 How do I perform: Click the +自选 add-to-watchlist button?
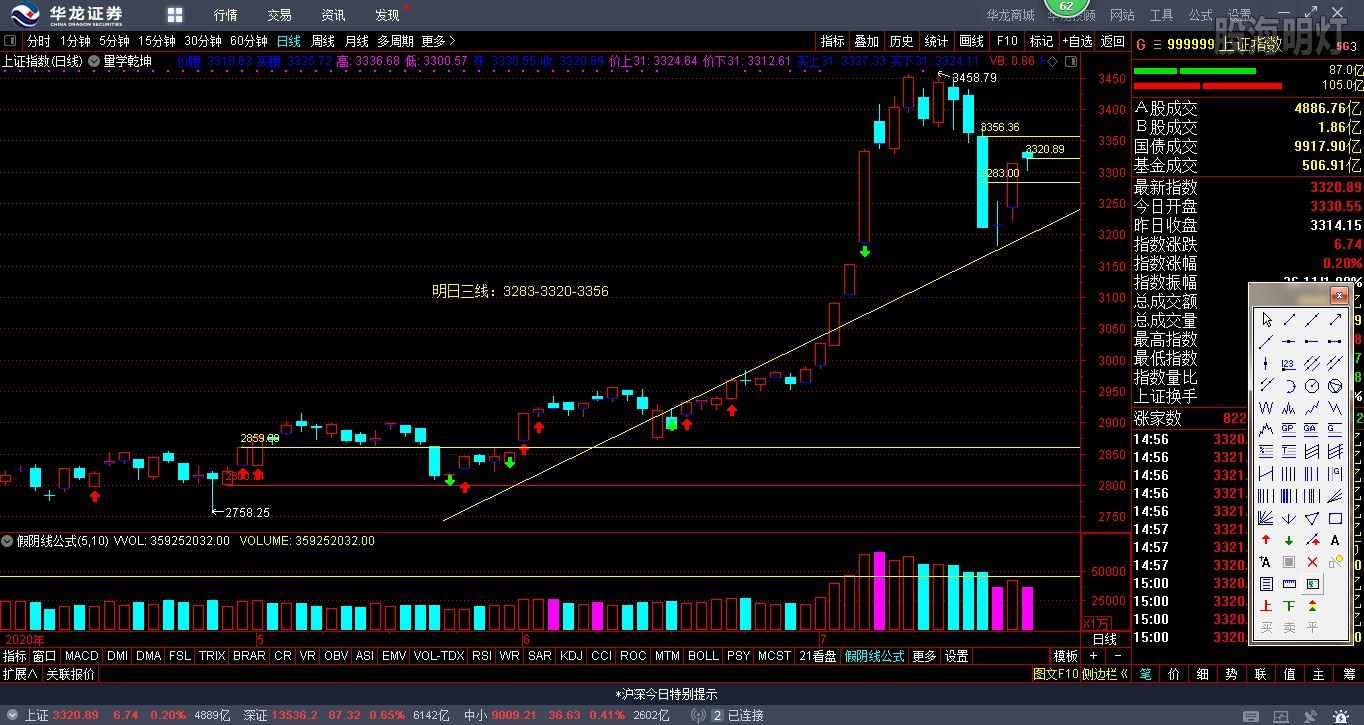click(x=1077, y=41)
